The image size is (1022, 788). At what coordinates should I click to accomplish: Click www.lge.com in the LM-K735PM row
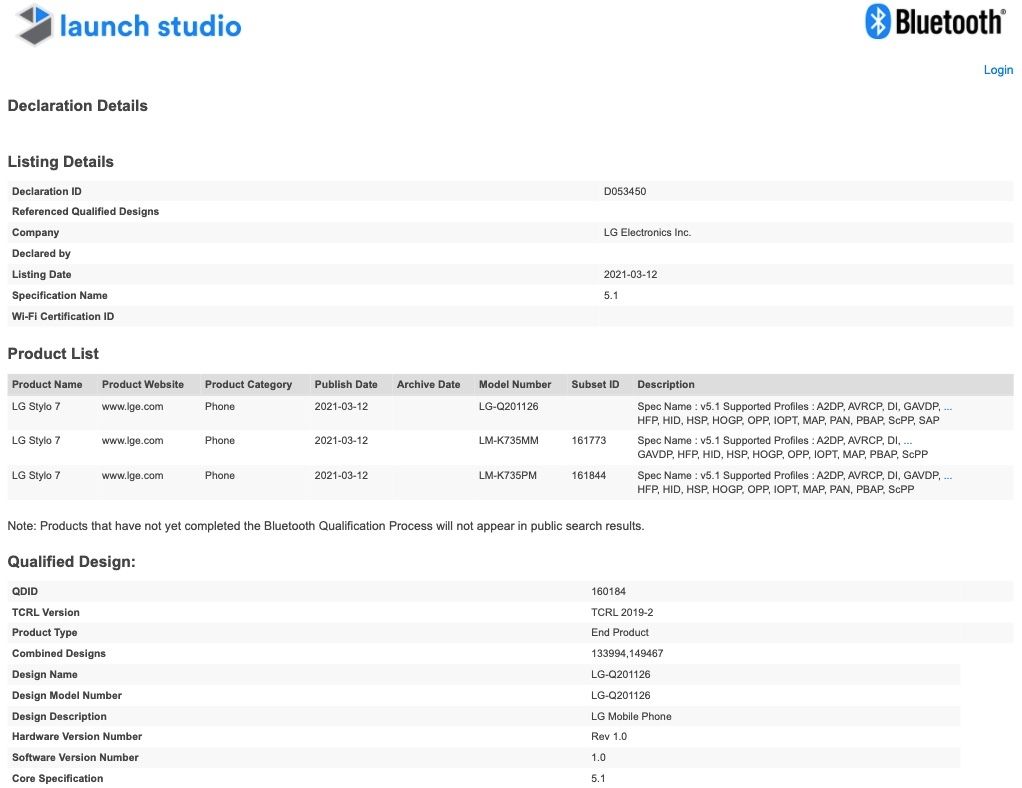(132, 475)
